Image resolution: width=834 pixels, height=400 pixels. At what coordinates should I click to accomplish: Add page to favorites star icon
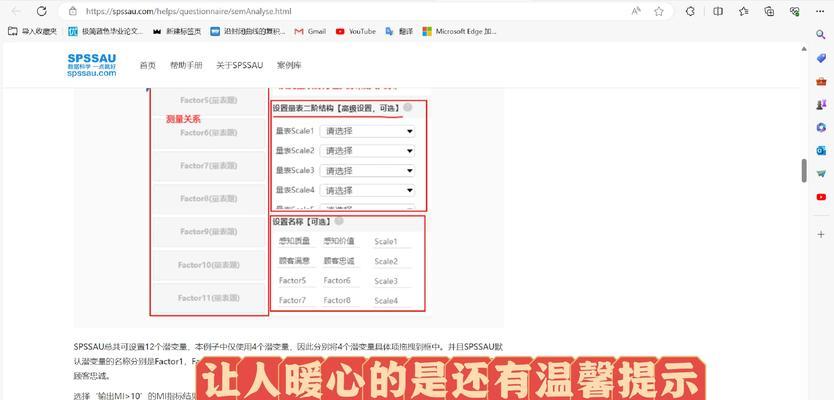(x=659, y=11)
